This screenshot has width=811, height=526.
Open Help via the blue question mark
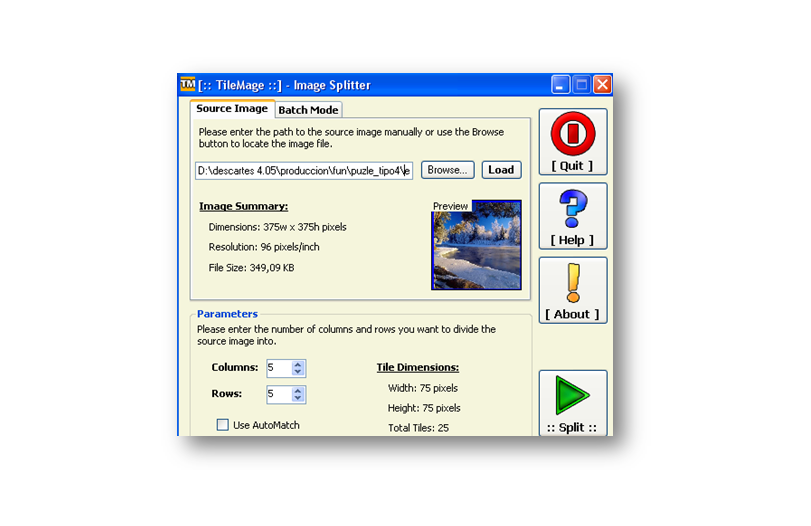click(x=573, y=216)
